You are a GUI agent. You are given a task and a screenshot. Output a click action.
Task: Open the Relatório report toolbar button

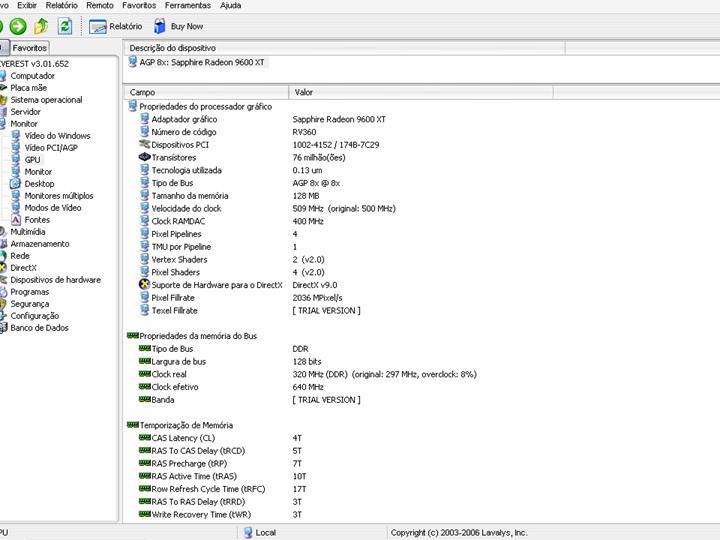coord(116,27)
